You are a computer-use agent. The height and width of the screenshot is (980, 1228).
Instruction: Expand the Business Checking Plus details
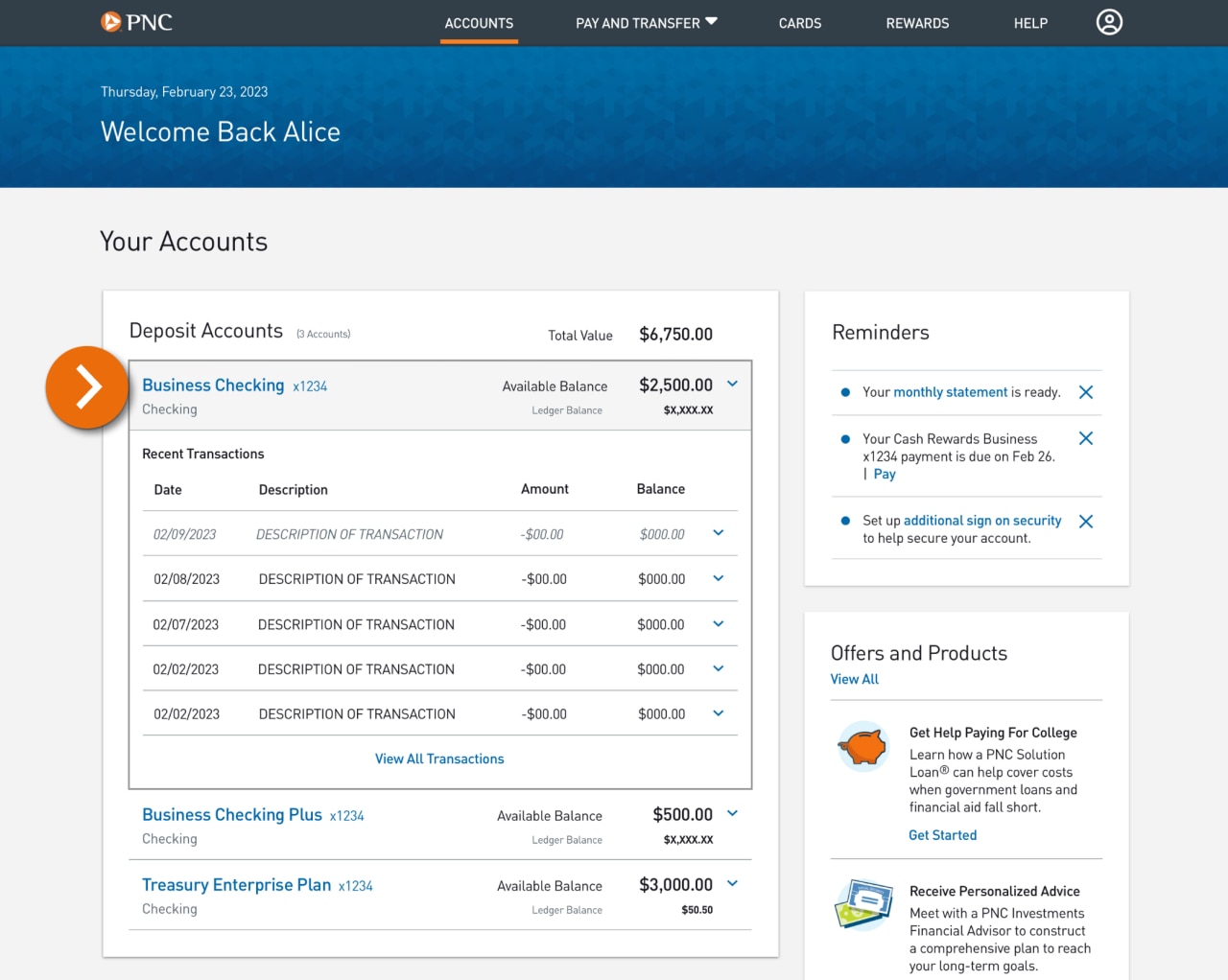pyautogui.click(x=732, y=813)
